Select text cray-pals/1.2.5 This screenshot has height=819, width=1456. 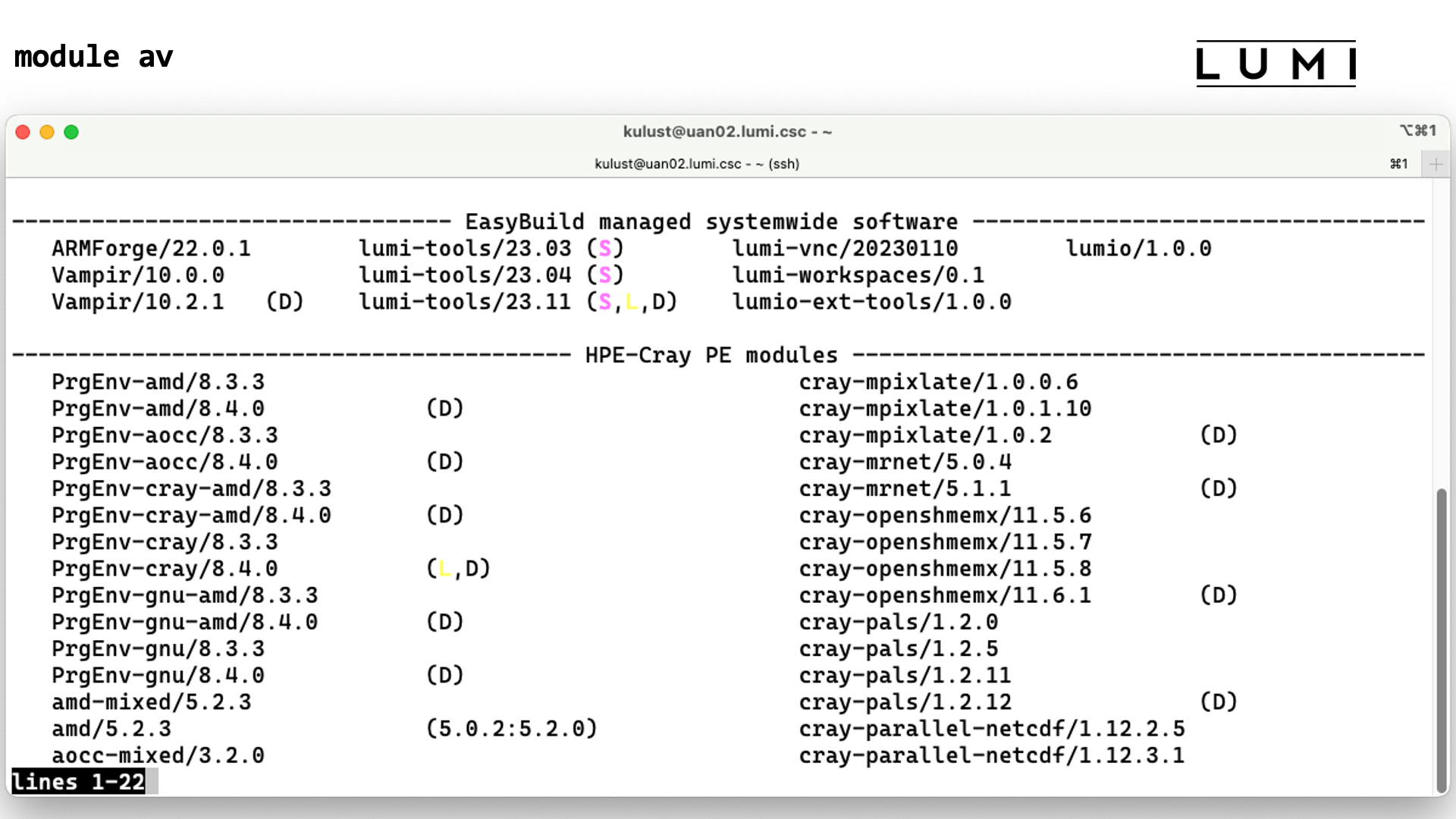pyautogui.click(x=898, y=649)
